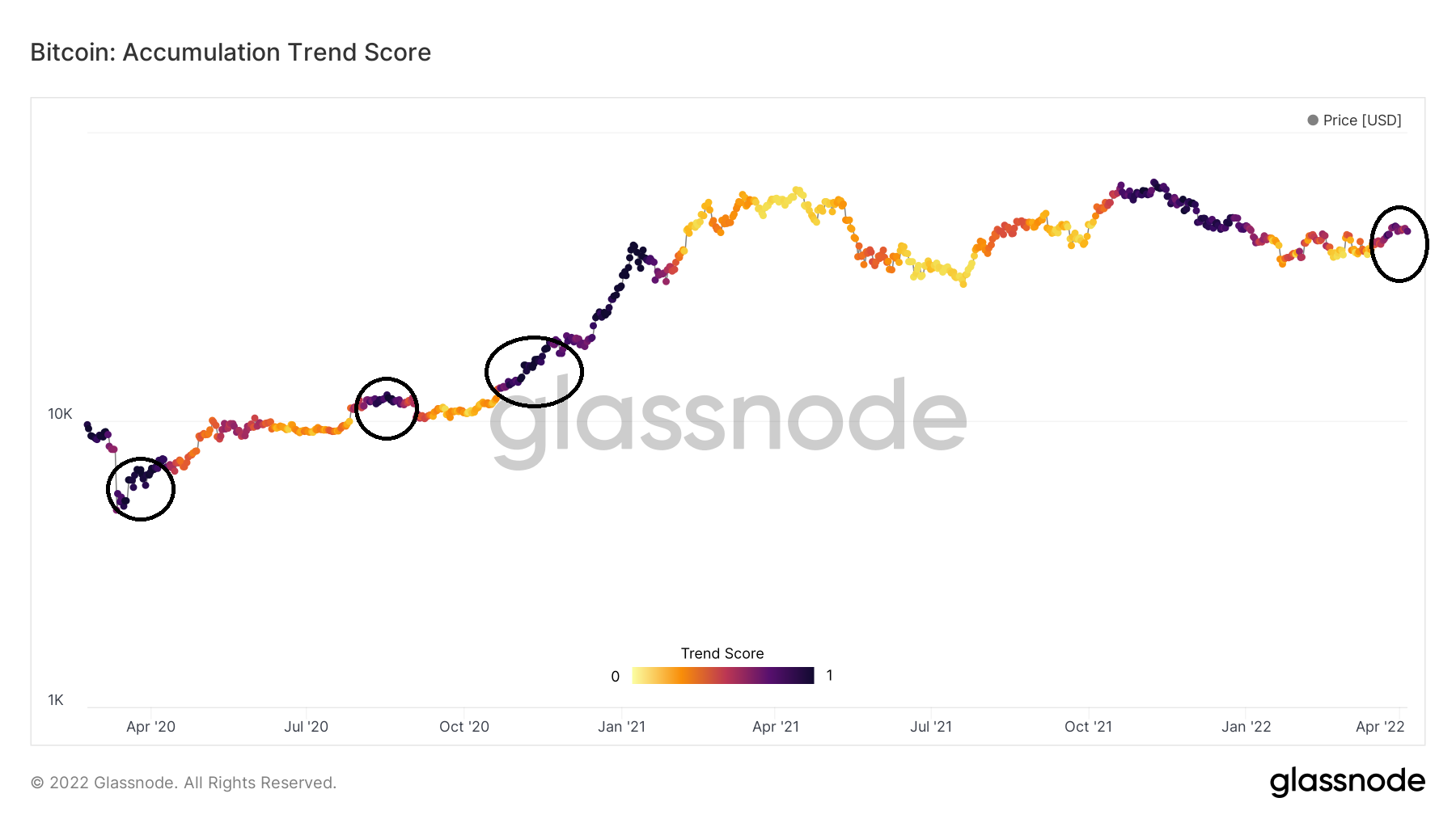Click the chart title Bitcoin: Accumulation Trend Score
Viewport: 1456px width, 819px height.
click(231, 53)
